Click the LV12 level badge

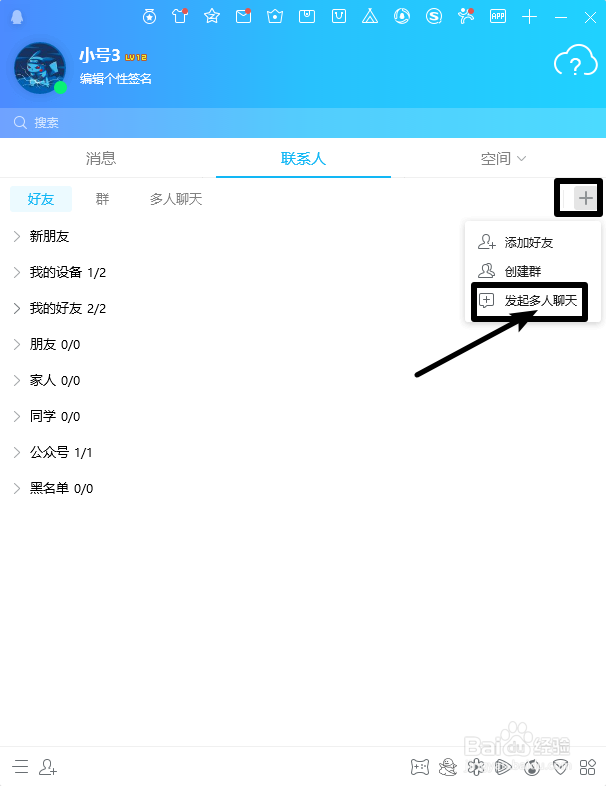point(136,57)
